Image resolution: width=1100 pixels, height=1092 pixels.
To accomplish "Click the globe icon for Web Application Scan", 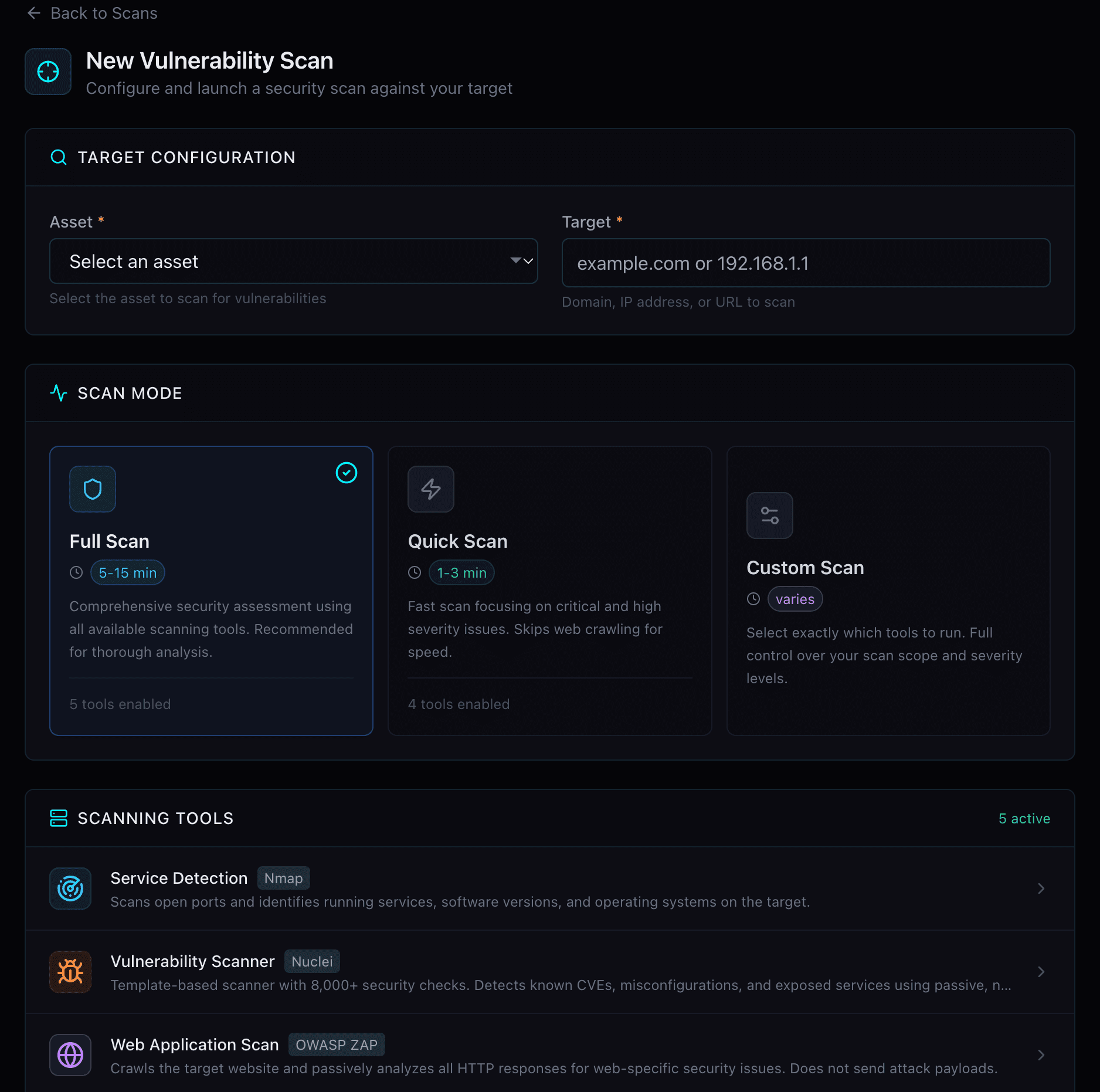I will pos(70,1054).
